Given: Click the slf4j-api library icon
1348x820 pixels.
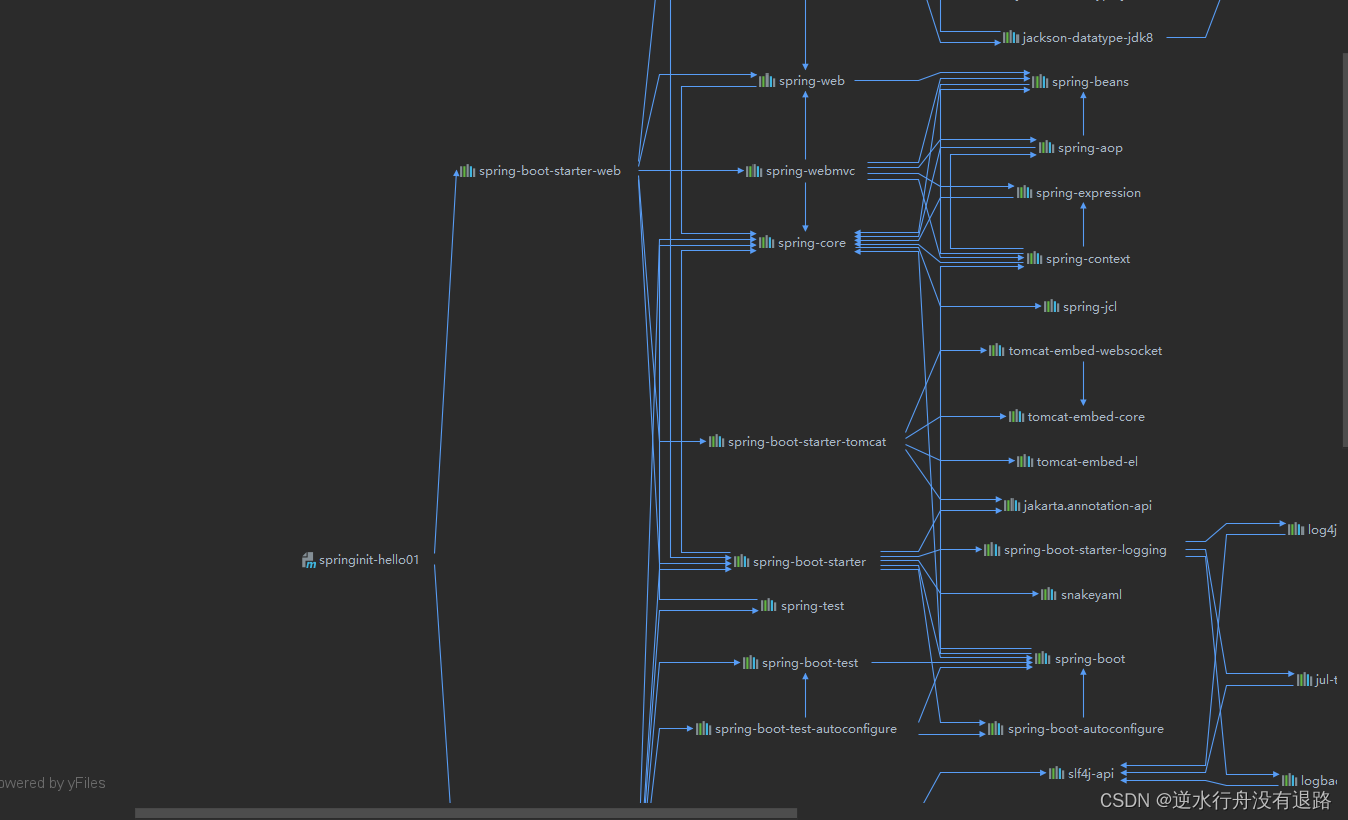Looking at the screenshot, I should coord(1057,773).
